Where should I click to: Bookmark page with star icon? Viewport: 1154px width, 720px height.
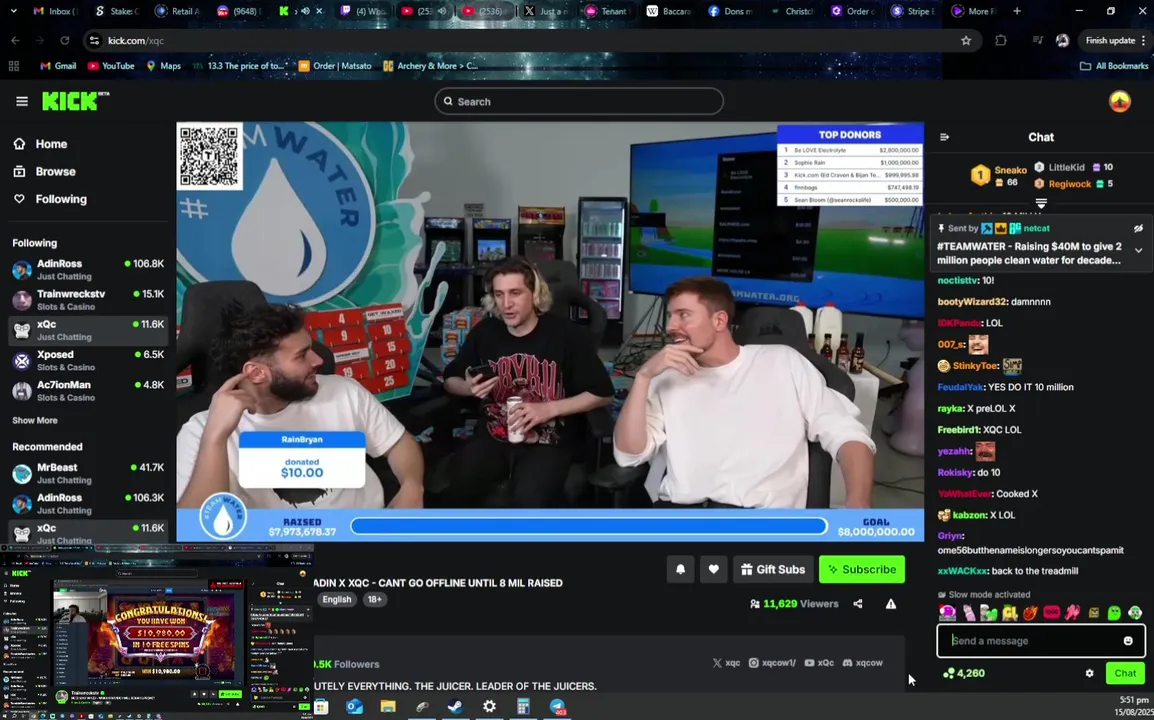966,40
